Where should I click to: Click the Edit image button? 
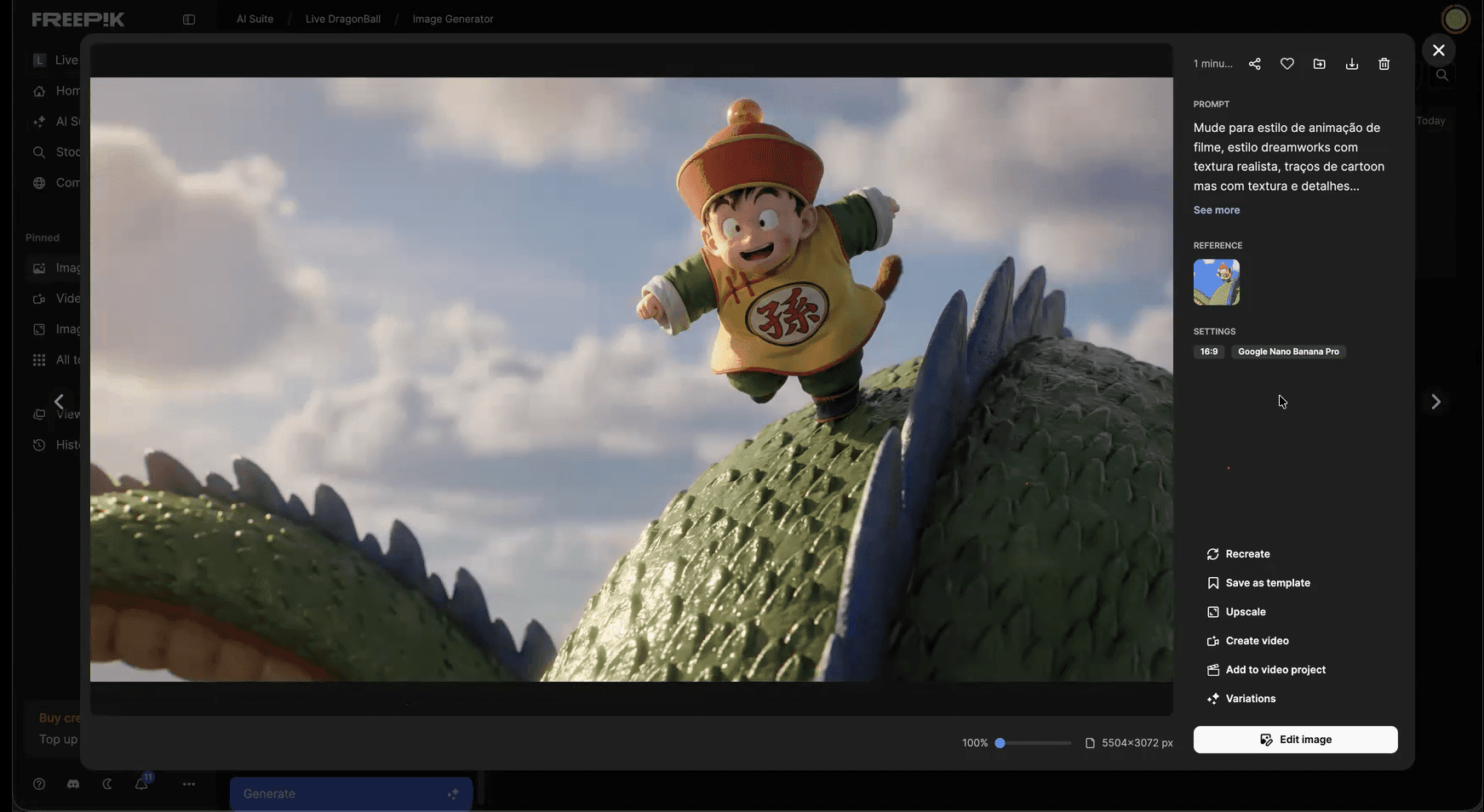[x=1295, y=740]
